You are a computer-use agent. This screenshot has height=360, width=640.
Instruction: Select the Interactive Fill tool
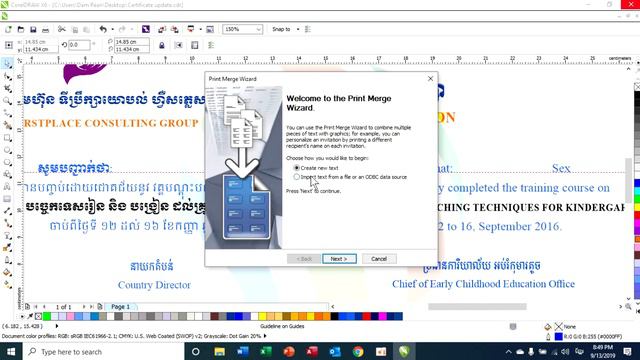click(7, 284)
